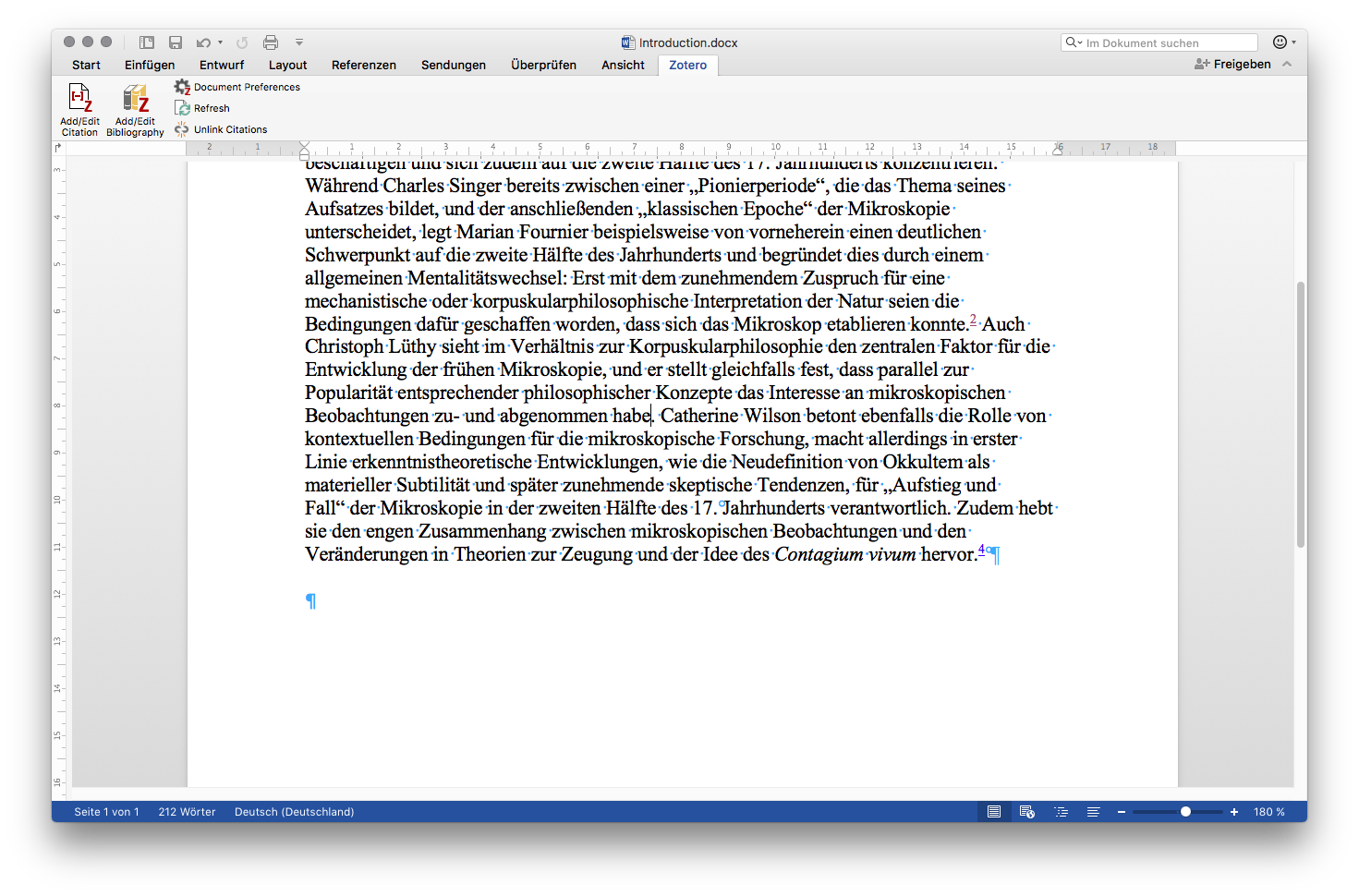Click the indent marker on horizontal ruler

pyautogui.click(x=305, y=149)
